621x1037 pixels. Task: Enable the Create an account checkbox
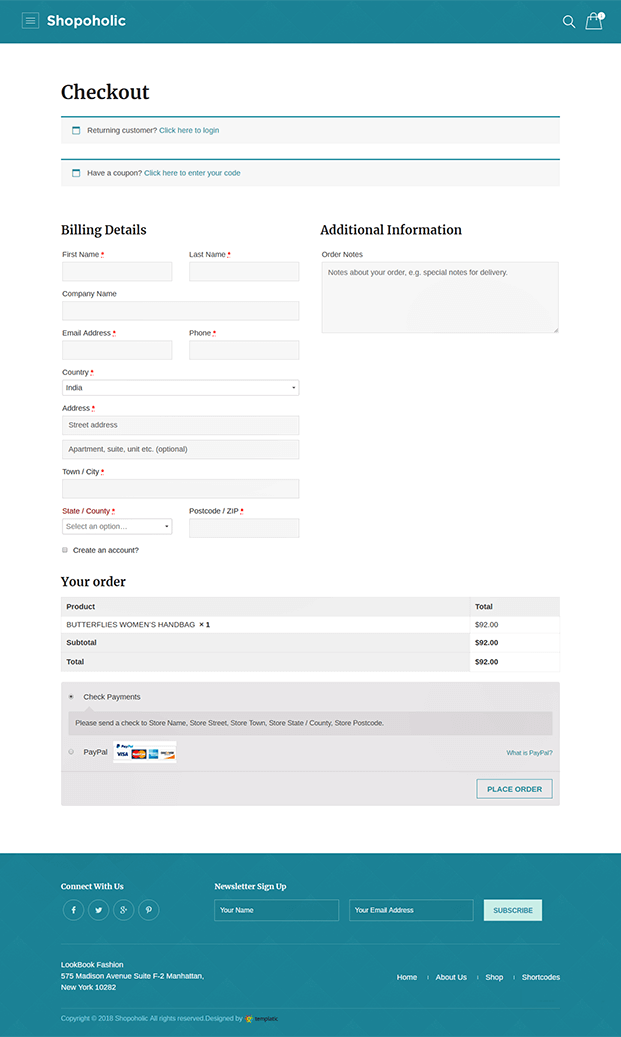click(x=65, y=550)
